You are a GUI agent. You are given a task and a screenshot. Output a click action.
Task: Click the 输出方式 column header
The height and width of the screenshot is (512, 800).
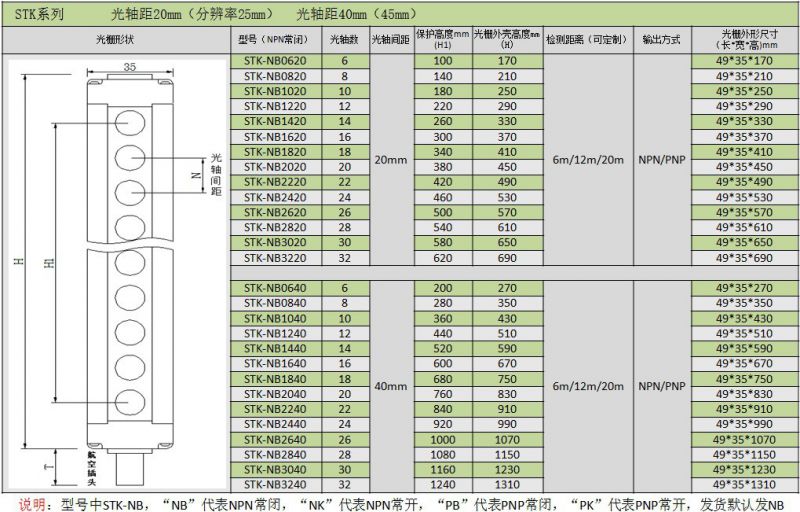click(661, 39)
